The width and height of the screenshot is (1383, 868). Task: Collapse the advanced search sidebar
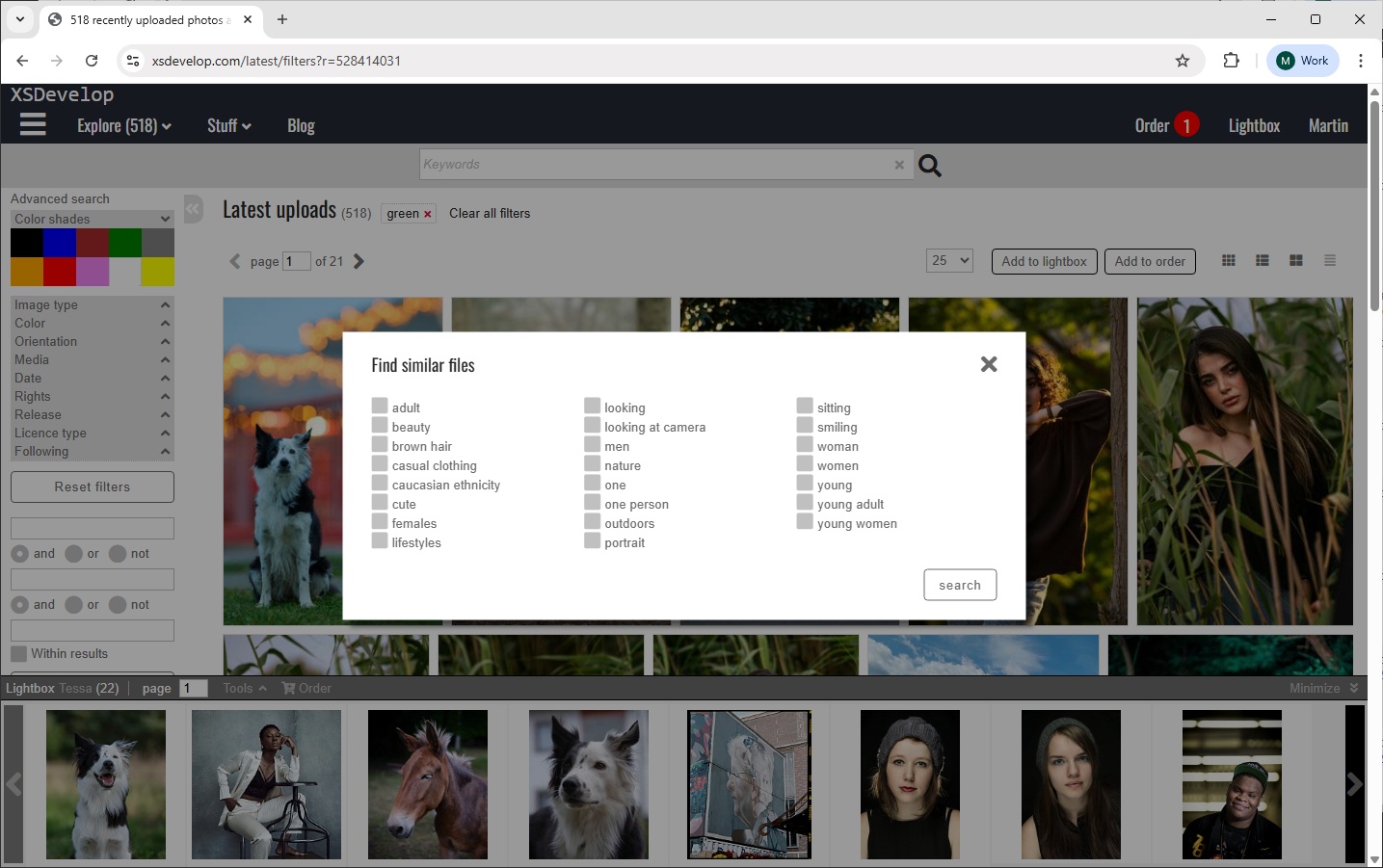(x=194, y=209)
